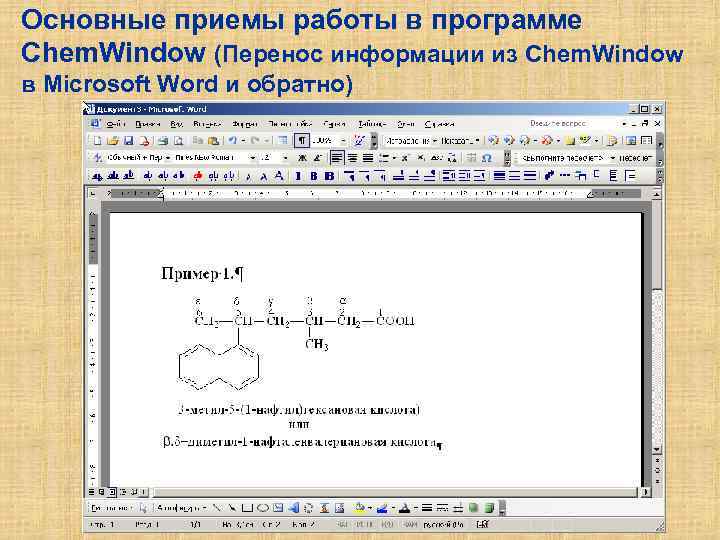Open Print Preview icon
This screenshot has width=720, height=540.
[x=178, y=141]
